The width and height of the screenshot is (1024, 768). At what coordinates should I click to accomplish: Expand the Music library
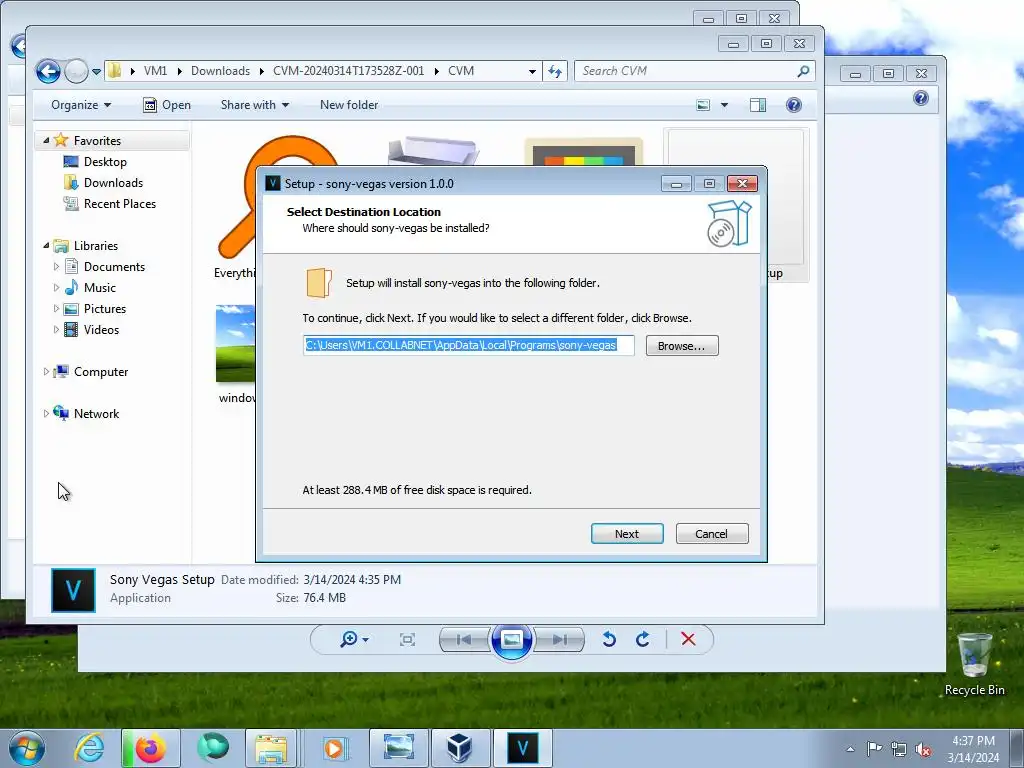[56, 287]
